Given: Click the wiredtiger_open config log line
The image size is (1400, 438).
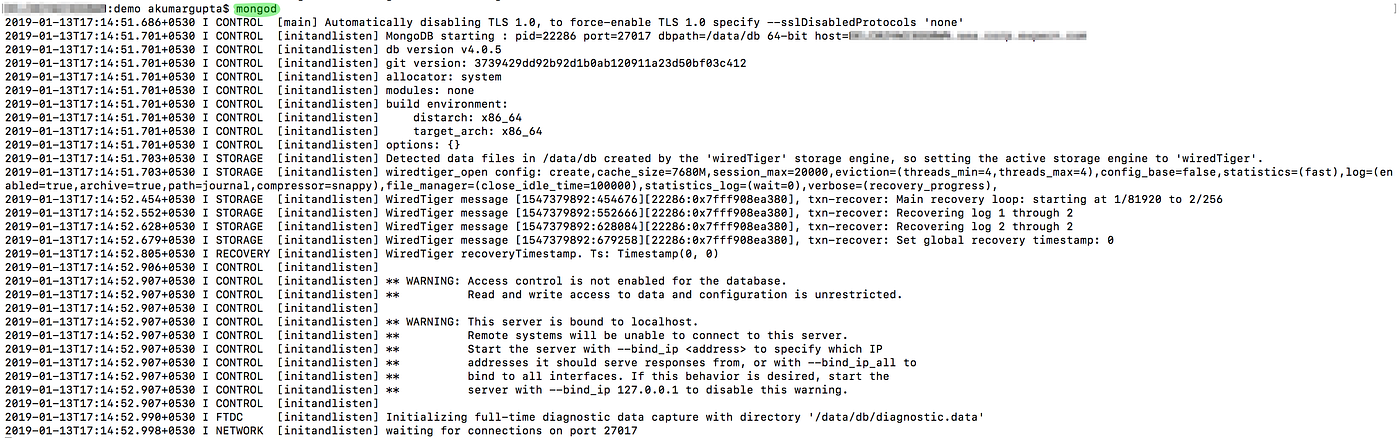Looking at the screenshot, I should click(x=700, y=179).
